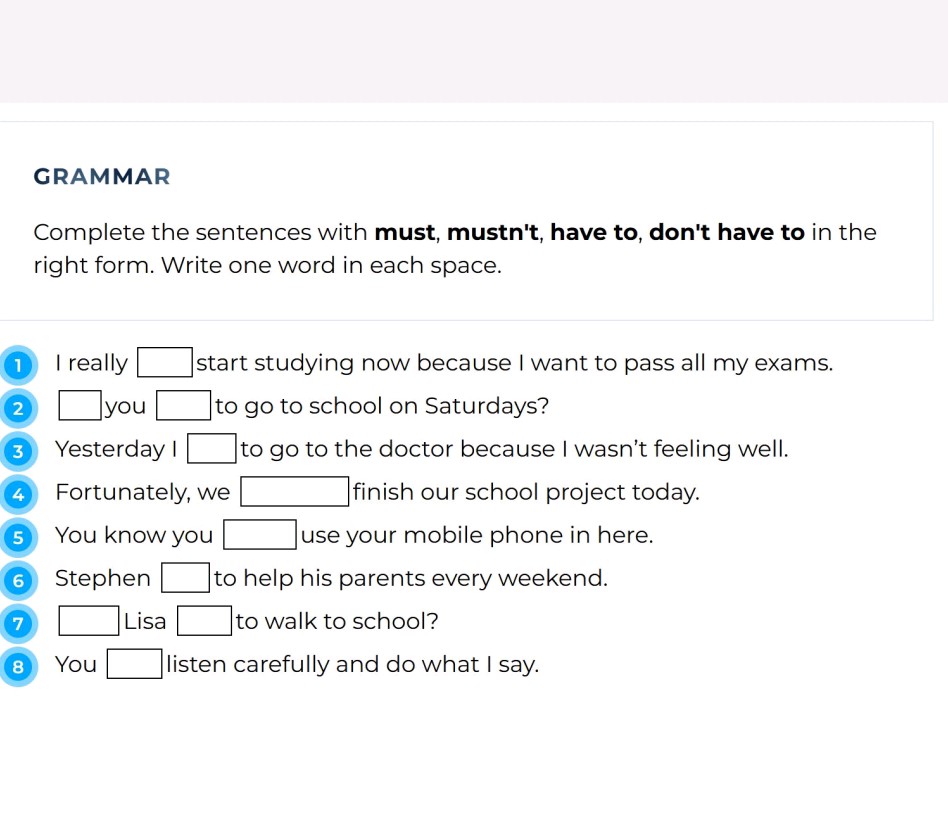
Task: Select the number 4 question badge
Action: tap(18, 495)
